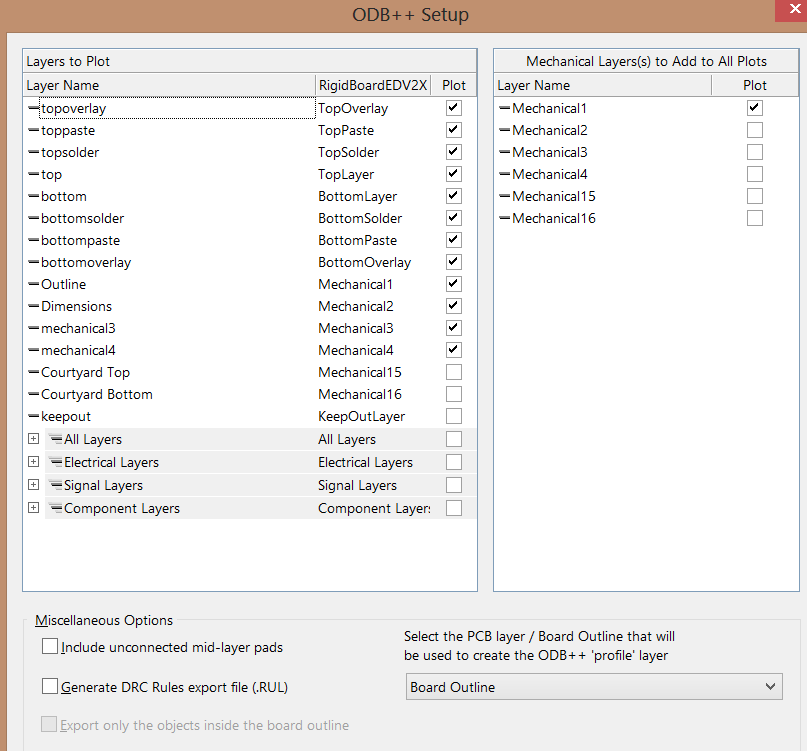807x751 pixels.
Task: Enable Plot checkbox for Mechanical3 in right panel
Action: pos(755,152)
